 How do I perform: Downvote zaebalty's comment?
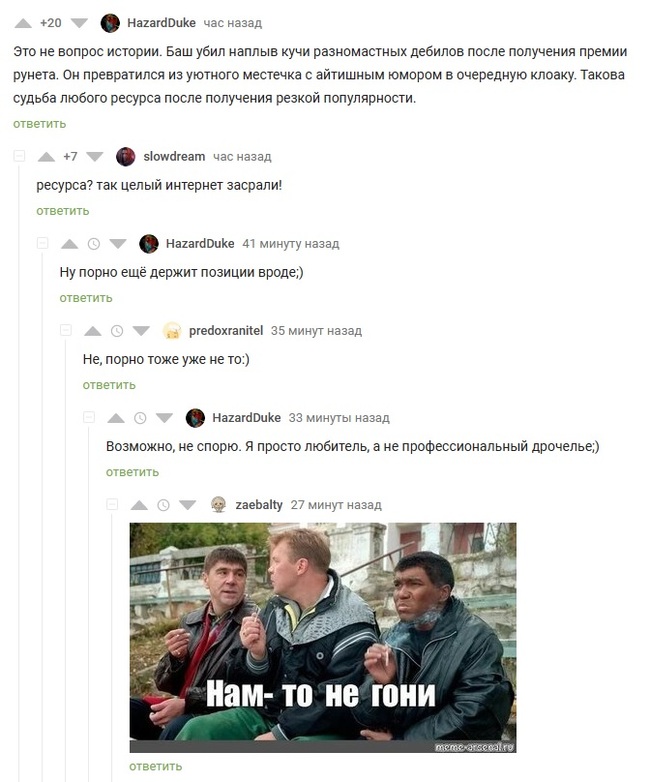coord(188,505)
